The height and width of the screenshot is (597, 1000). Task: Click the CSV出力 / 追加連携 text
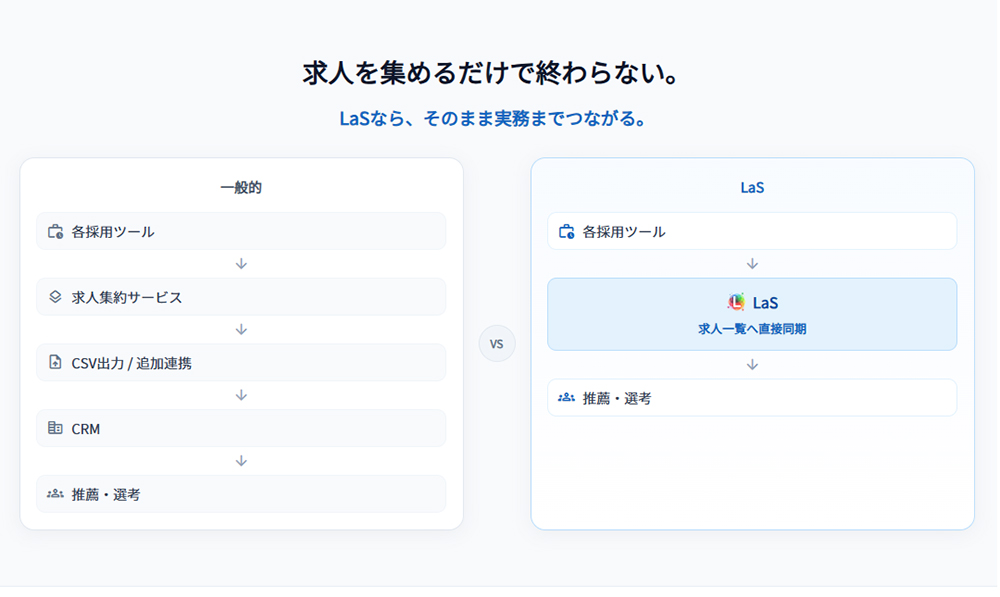[131, 364]
